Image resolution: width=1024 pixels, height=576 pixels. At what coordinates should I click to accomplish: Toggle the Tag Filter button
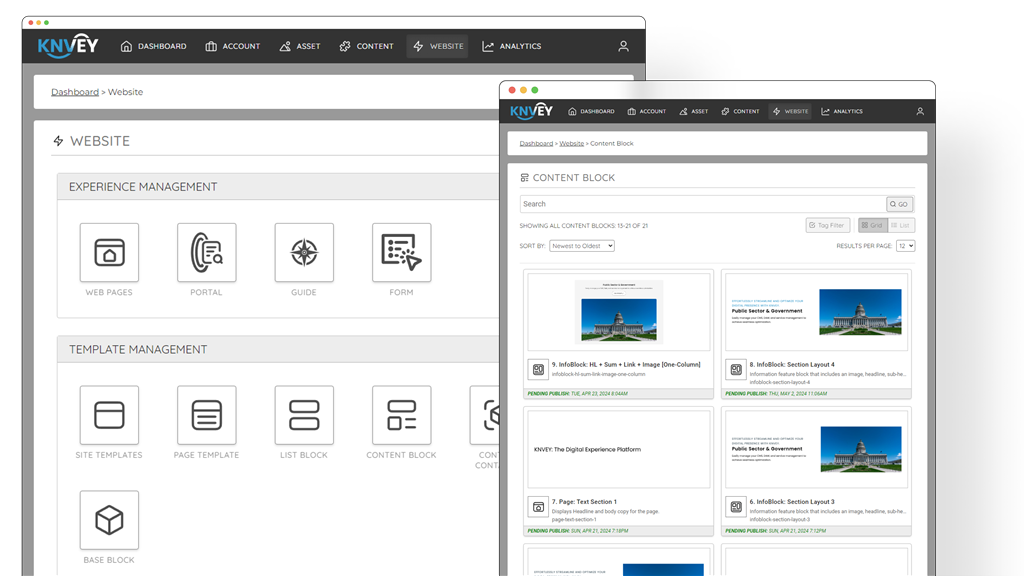[827, 225]
